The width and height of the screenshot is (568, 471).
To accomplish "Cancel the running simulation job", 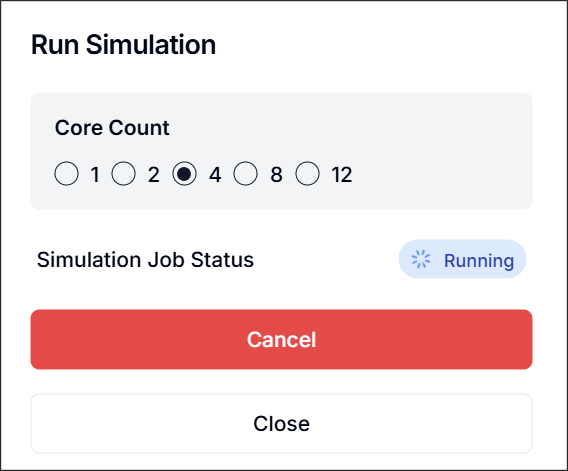I will (x=281, y=339).
